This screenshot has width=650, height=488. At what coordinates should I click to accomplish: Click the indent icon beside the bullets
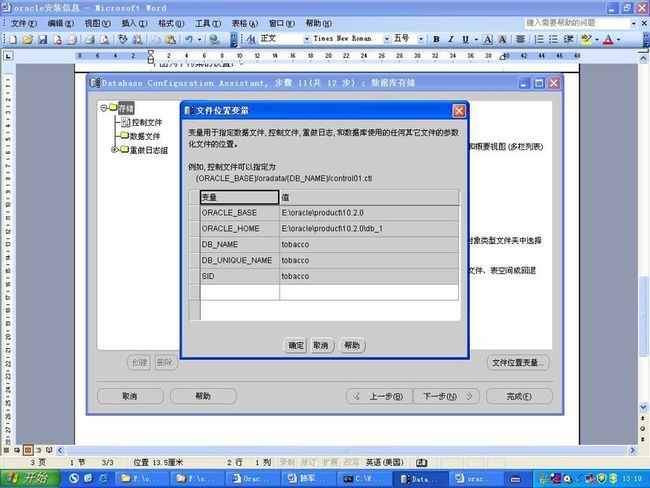point(568,39)
